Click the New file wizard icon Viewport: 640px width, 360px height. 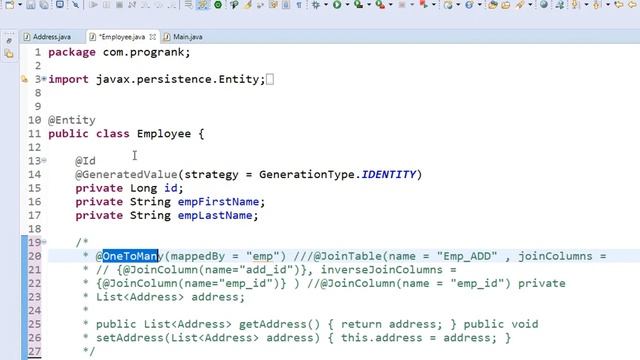click(9, 4)
